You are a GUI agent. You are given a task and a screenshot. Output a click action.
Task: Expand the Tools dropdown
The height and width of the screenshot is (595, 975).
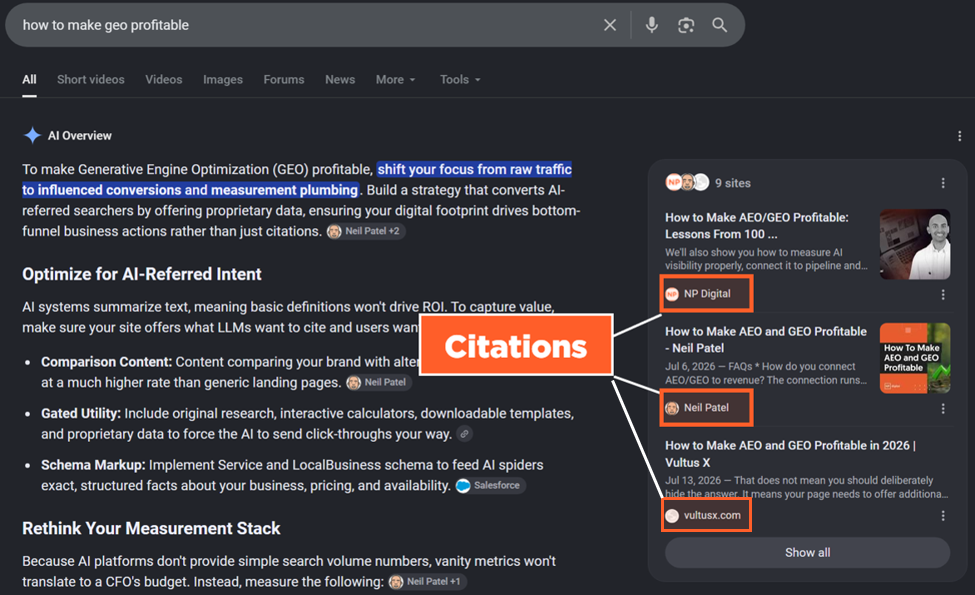[x=460, y=80]
